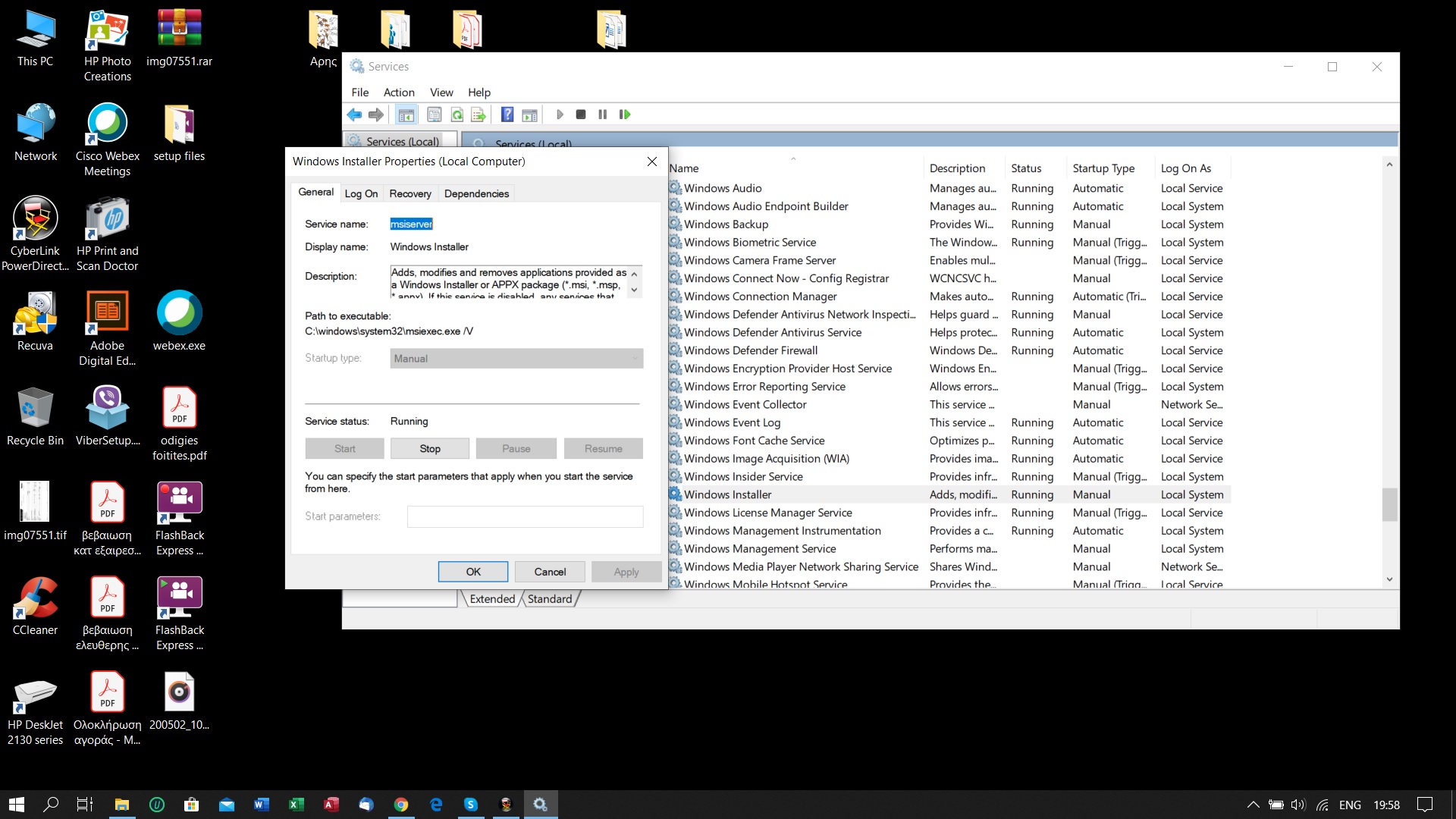This screenshot has width=1456, height=819.
Task: Click the Back arrow in Services toolbar
Action: click(354, 115)
